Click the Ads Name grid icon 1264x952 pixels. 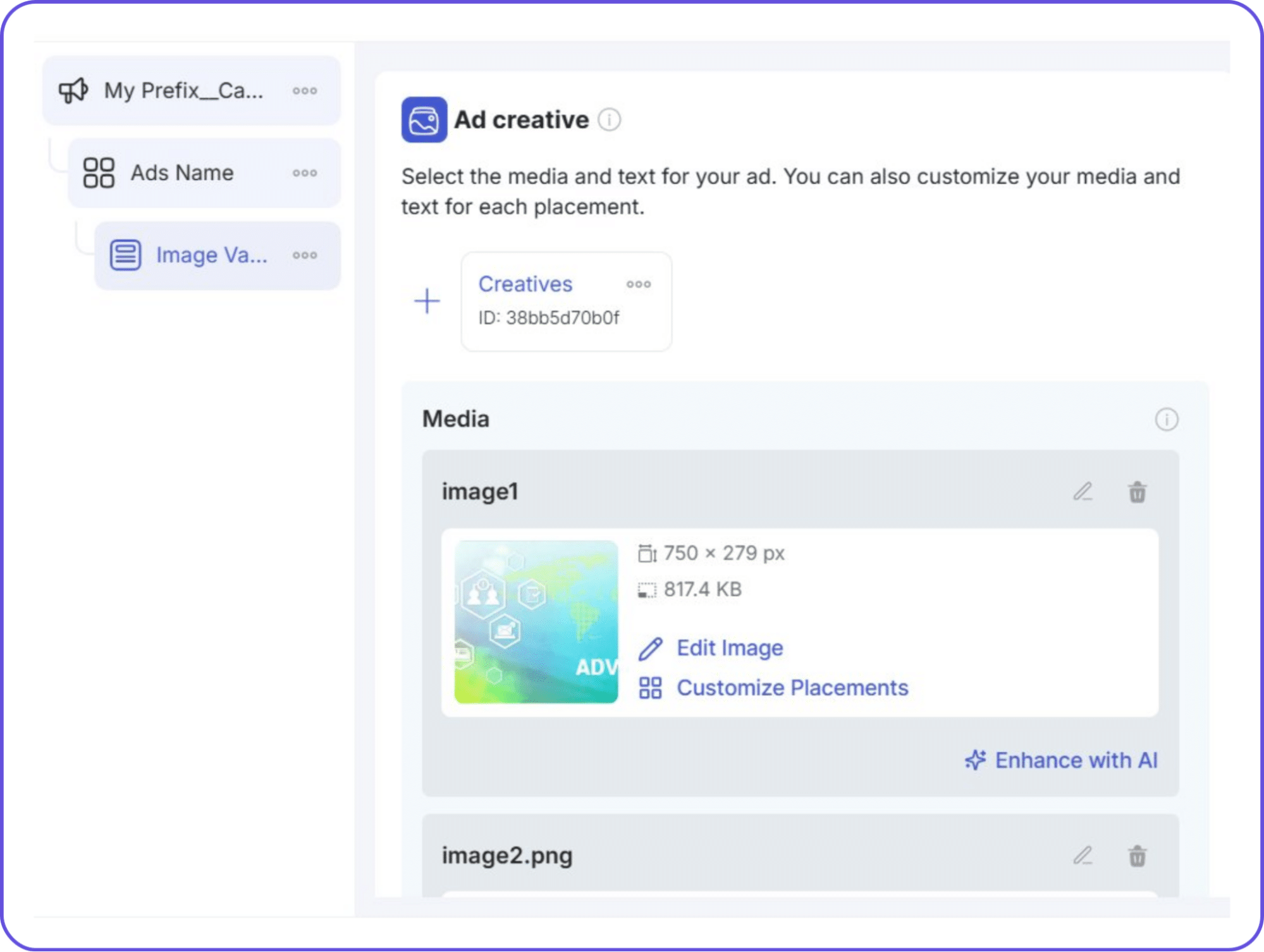(99, 173)
